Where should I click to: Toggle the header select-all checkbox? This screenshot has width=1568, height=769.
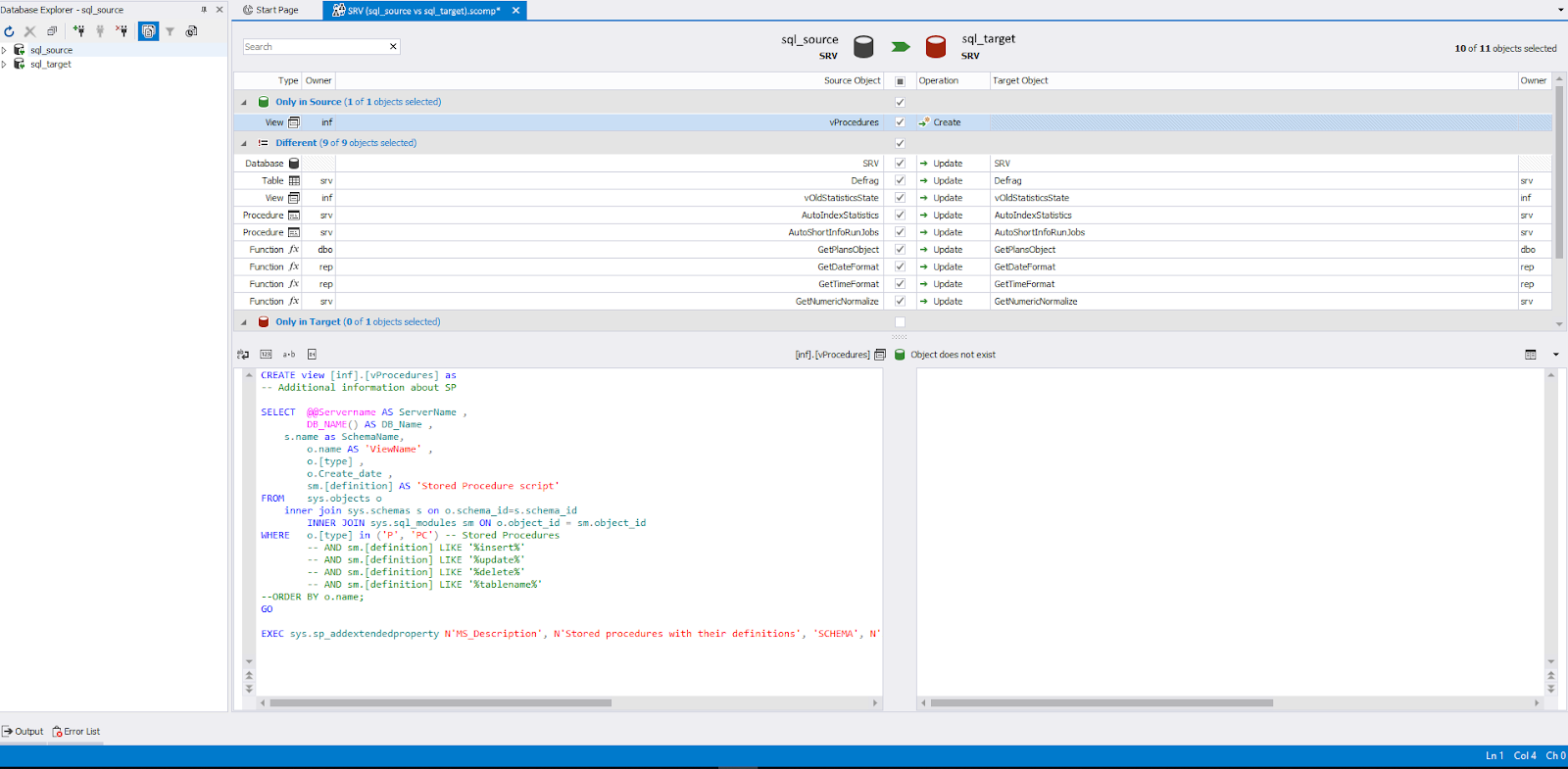(x=900, y=81)
